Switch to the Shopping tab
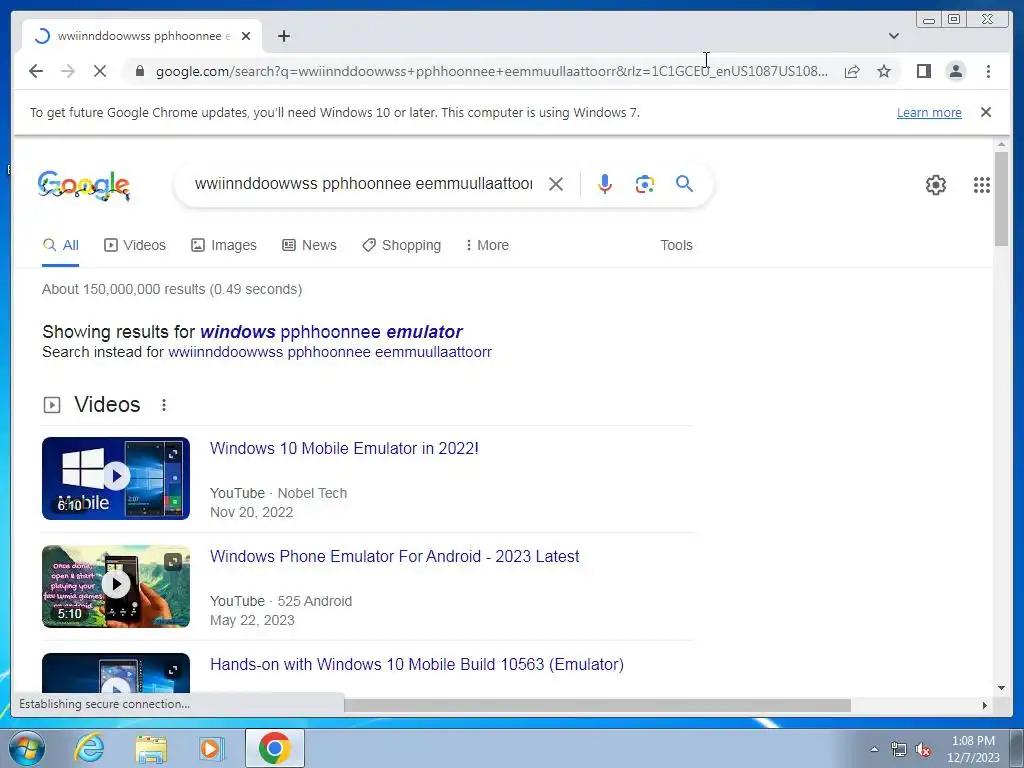1024x768 pixels. click(x=402, y=246)
